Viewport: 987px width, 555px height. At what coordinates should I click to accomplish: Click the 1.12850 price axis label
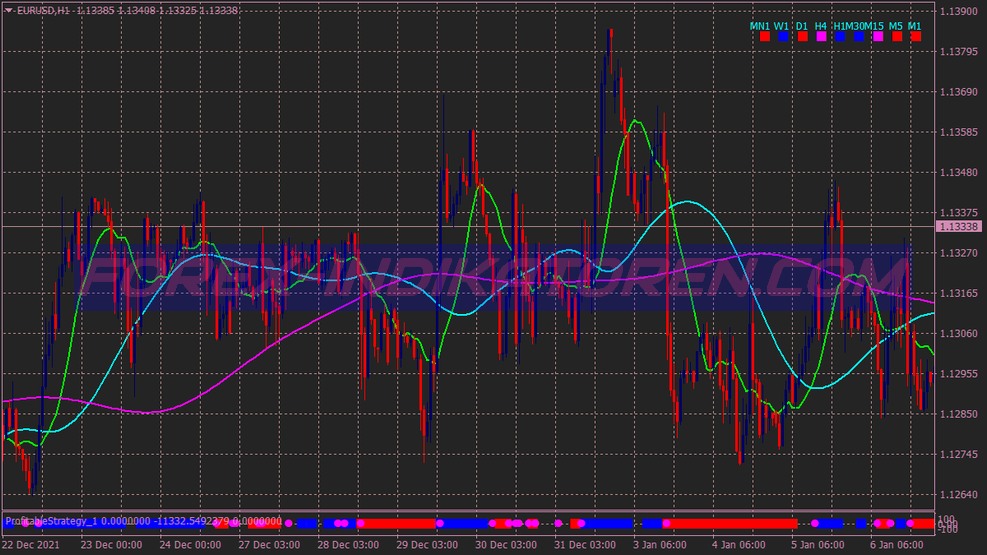959,414
